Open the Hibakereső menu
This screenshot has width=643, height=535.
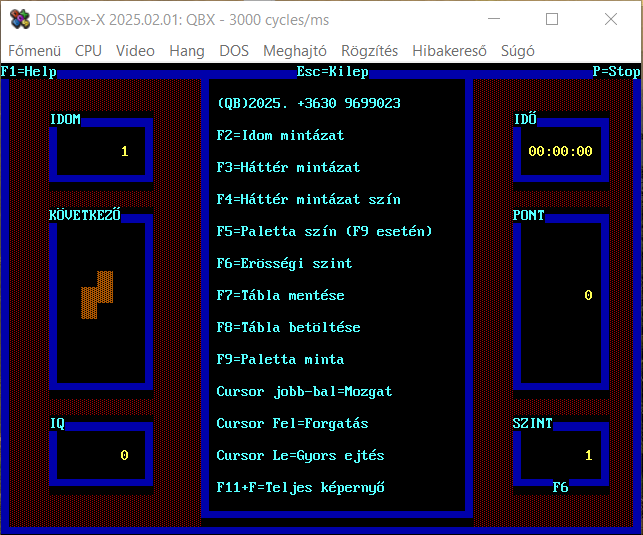(x=449, y=51)
